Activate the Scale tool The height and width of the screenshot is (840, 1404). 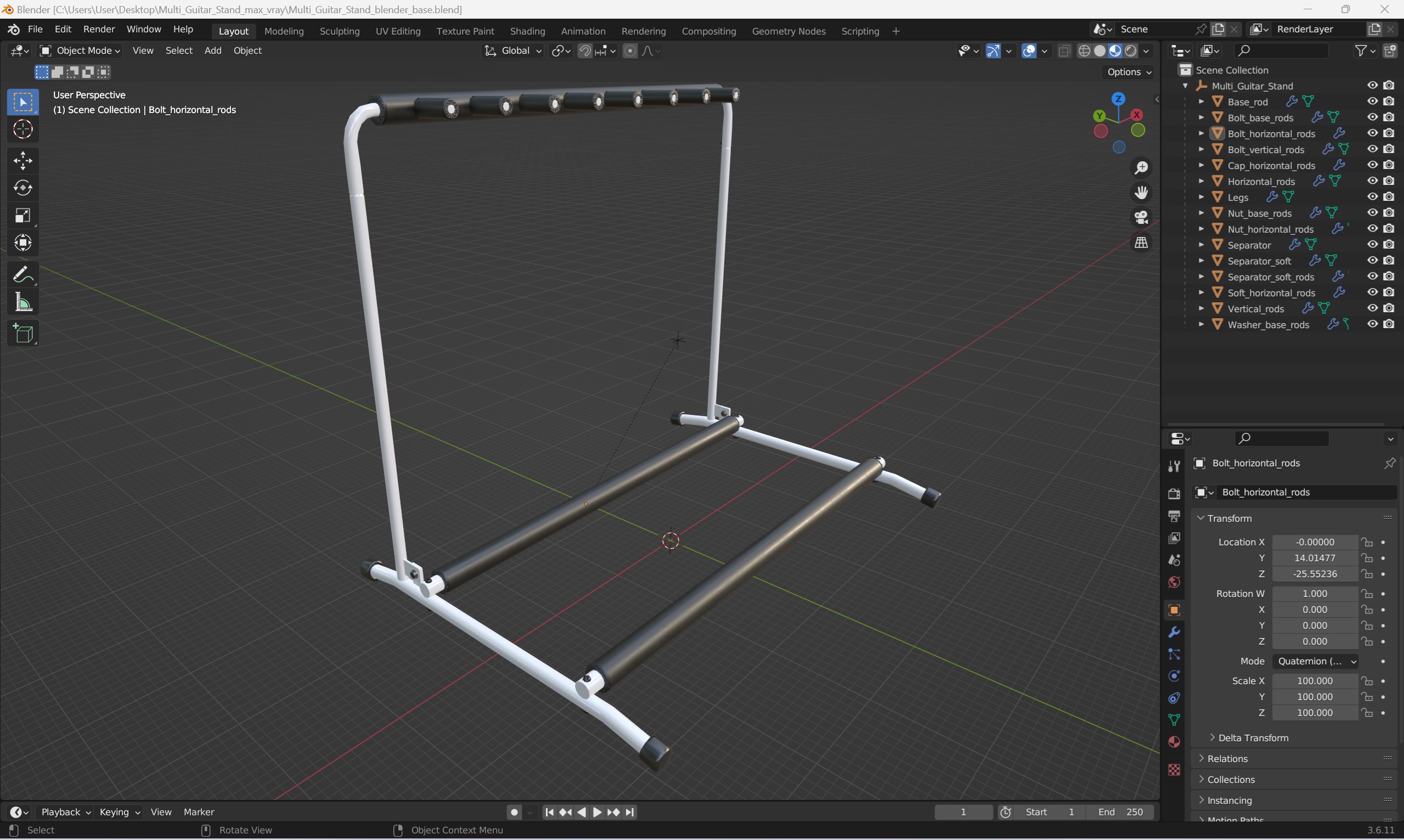[x=22, y=216]
